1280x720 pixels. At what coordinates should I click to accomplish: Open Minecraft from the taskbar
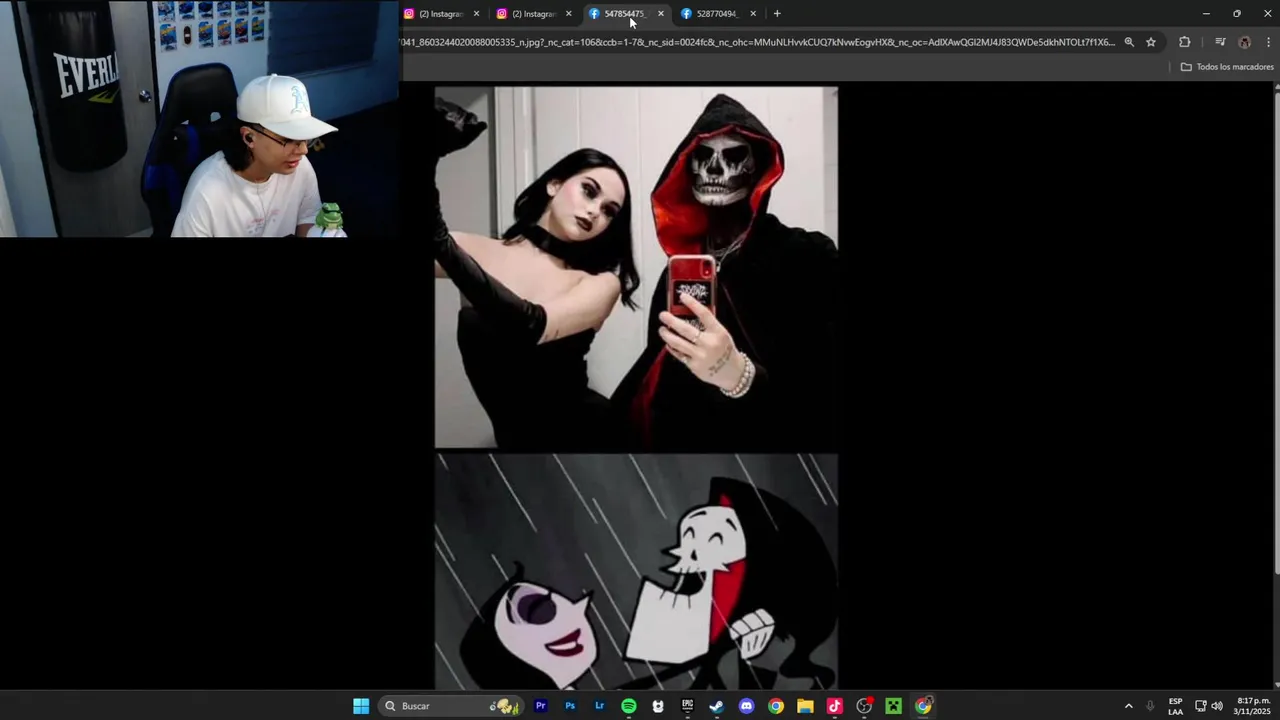[x=893, y=706]
